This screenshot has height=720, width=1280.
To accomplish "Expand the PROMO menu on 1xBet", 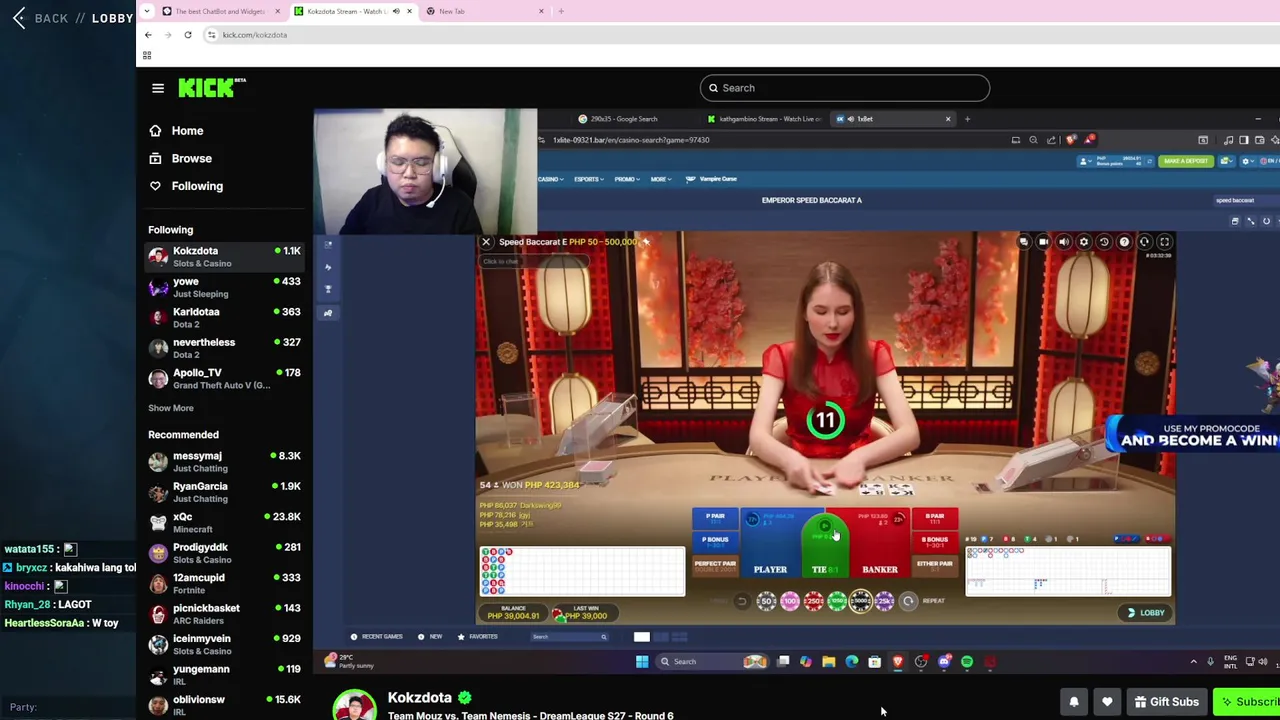I will pyautogui.click(x=627, y=179).
